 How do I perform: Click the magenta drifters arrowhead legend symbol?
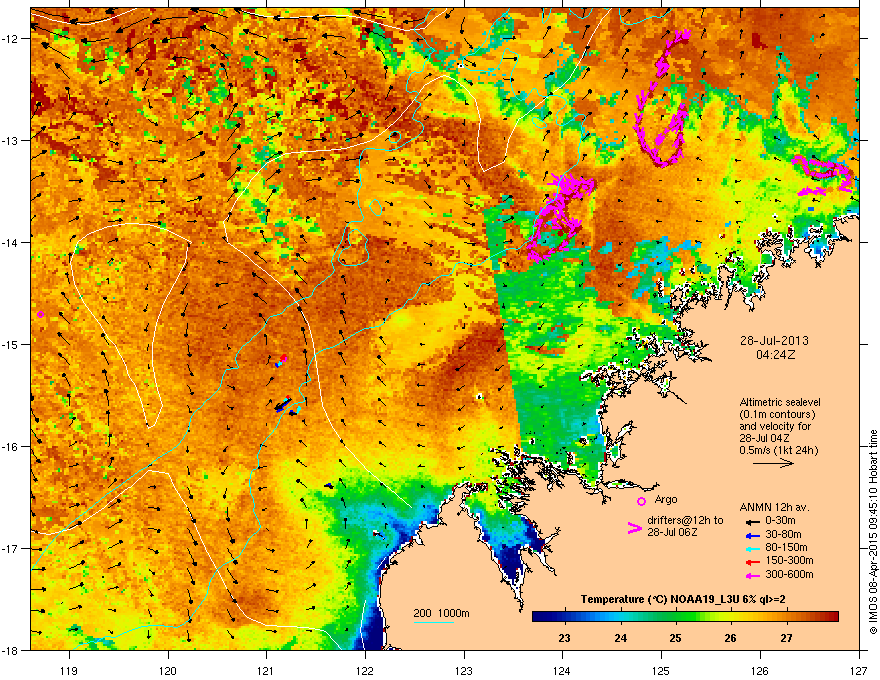pyautogui.click(x=635, y=528)
